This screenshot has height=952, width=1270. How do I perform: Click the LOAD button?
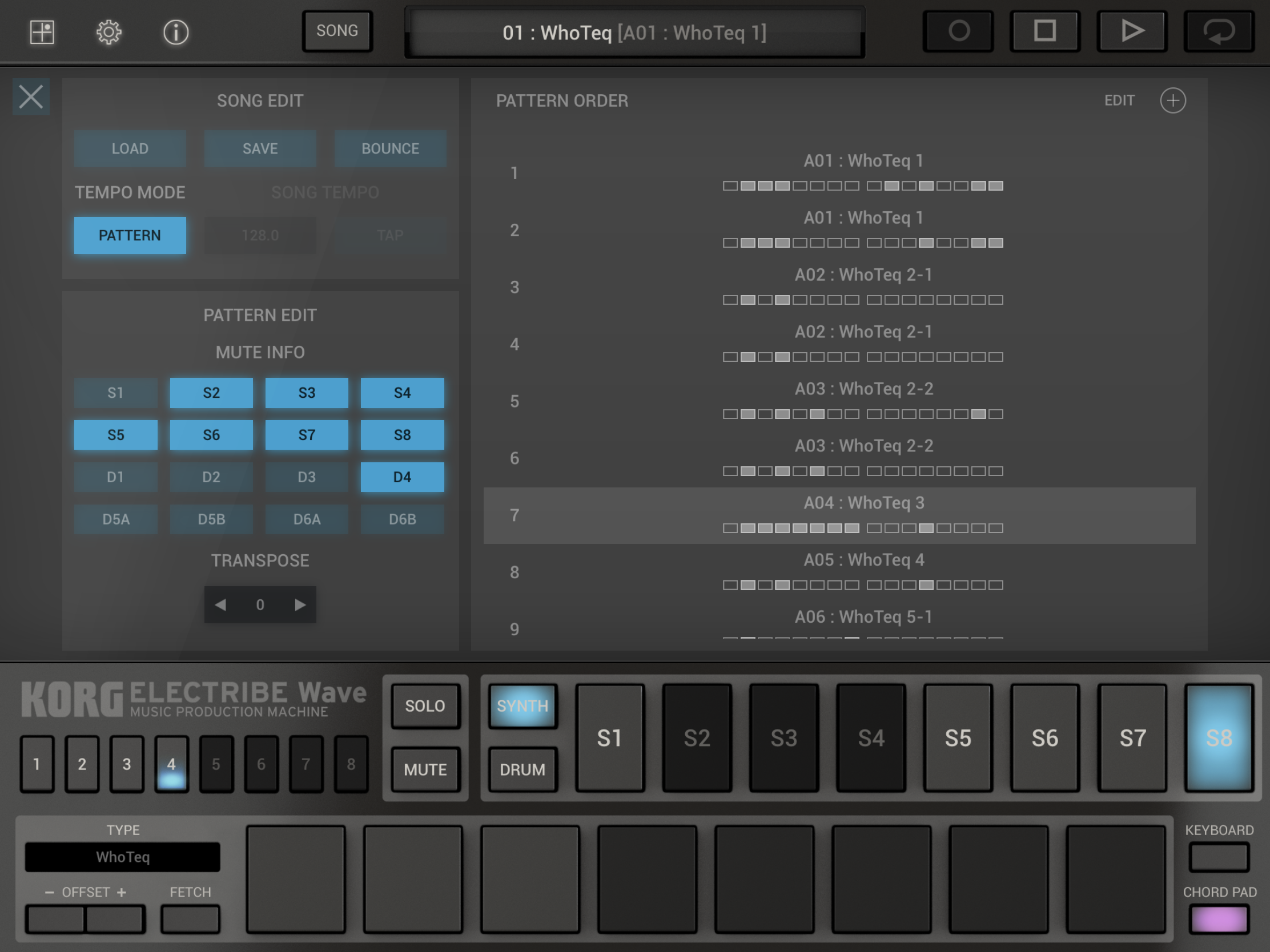[x=130, y=148]
